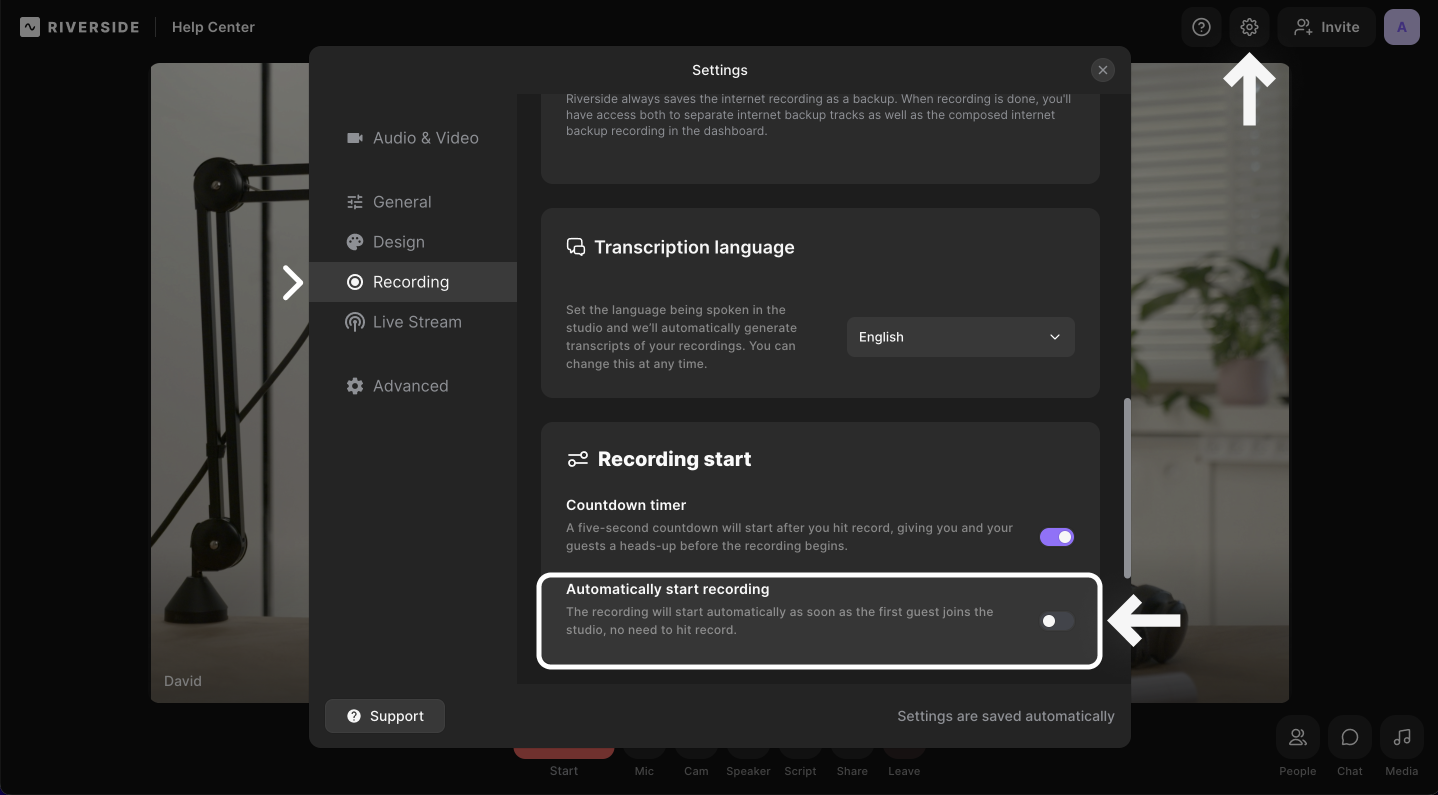Close the Settings dialog with X
The height and width of the screenshot is (795, 1438).
point(1102,70)
